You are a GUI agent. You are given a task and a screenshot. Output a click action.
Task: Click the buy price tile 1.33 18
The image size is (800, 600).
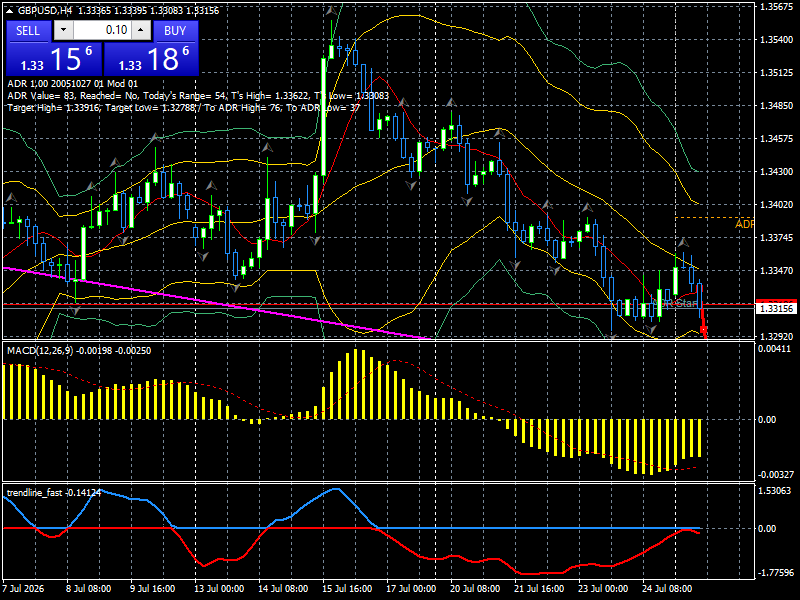[x=151, y=59]
